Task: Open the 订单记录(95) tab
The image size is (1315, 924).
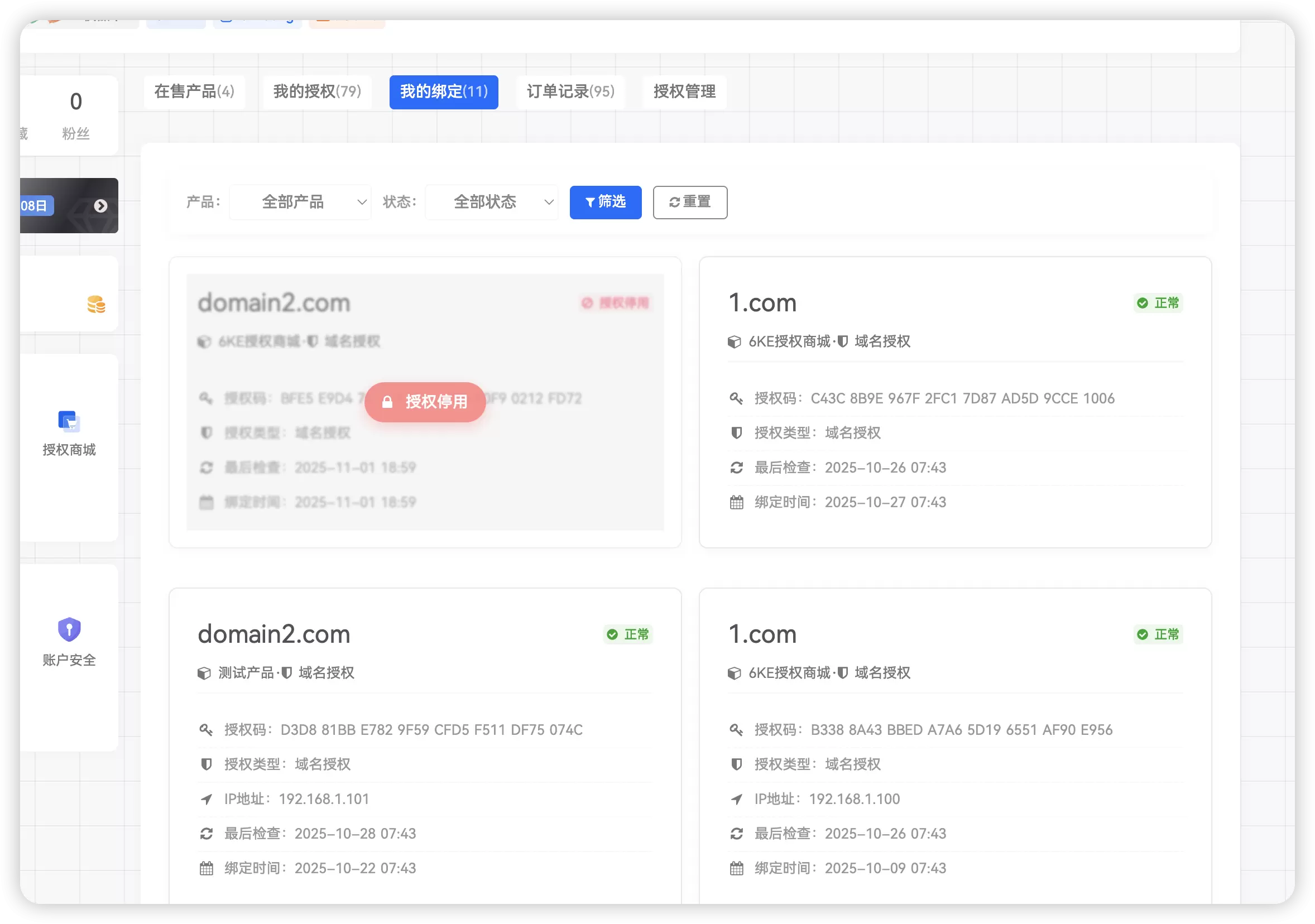Action: coord(570,92)
